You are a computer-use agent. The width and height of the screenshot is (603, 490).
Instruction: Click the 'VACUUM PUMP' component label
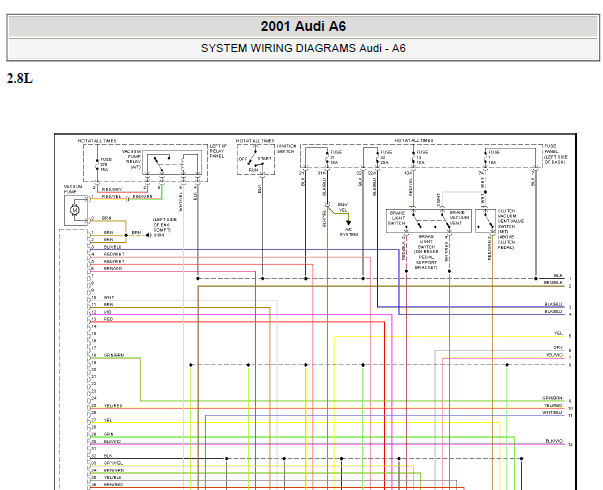73,189
